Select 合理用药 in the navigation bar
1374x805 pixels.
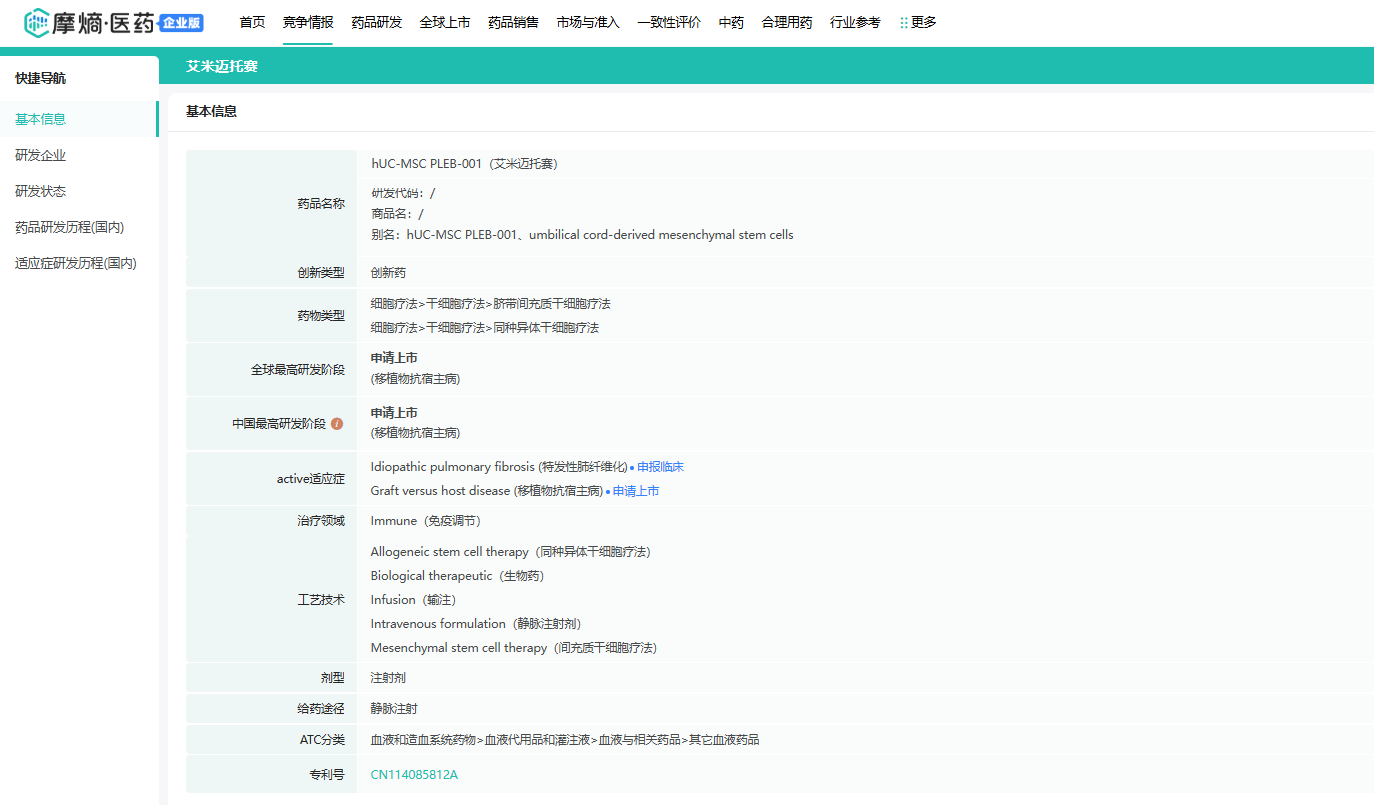(787, 22)
